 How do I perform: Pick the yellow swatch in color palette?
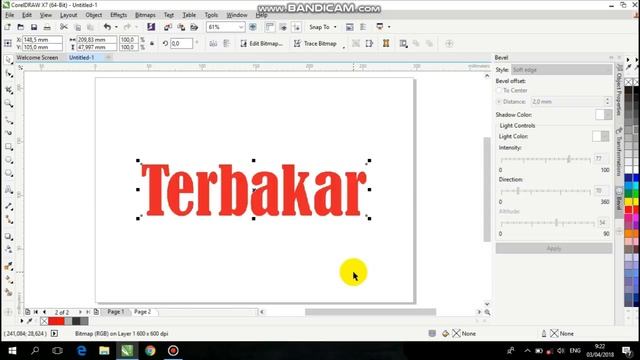coord(629,202)
